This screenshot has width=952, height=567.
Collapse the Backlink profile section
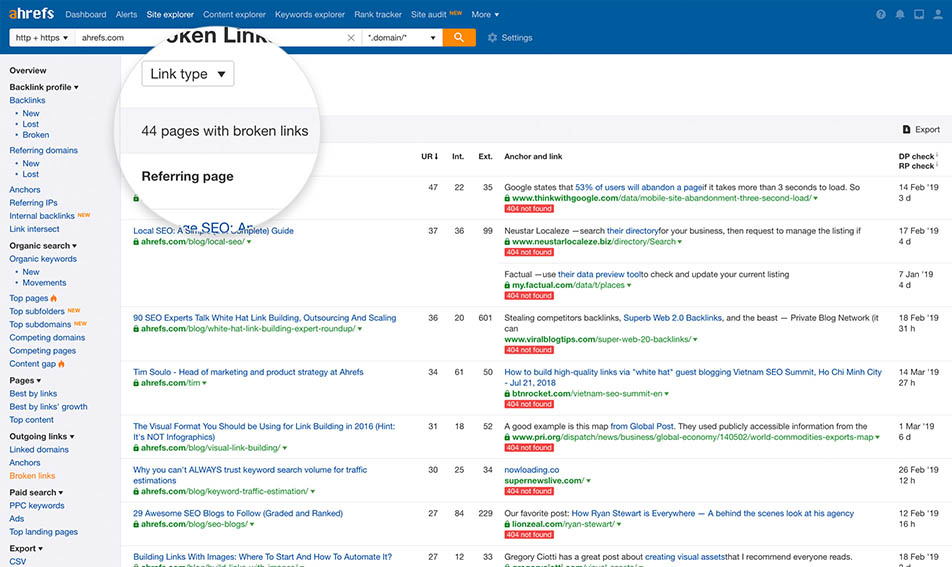click(x=44, y=87)
